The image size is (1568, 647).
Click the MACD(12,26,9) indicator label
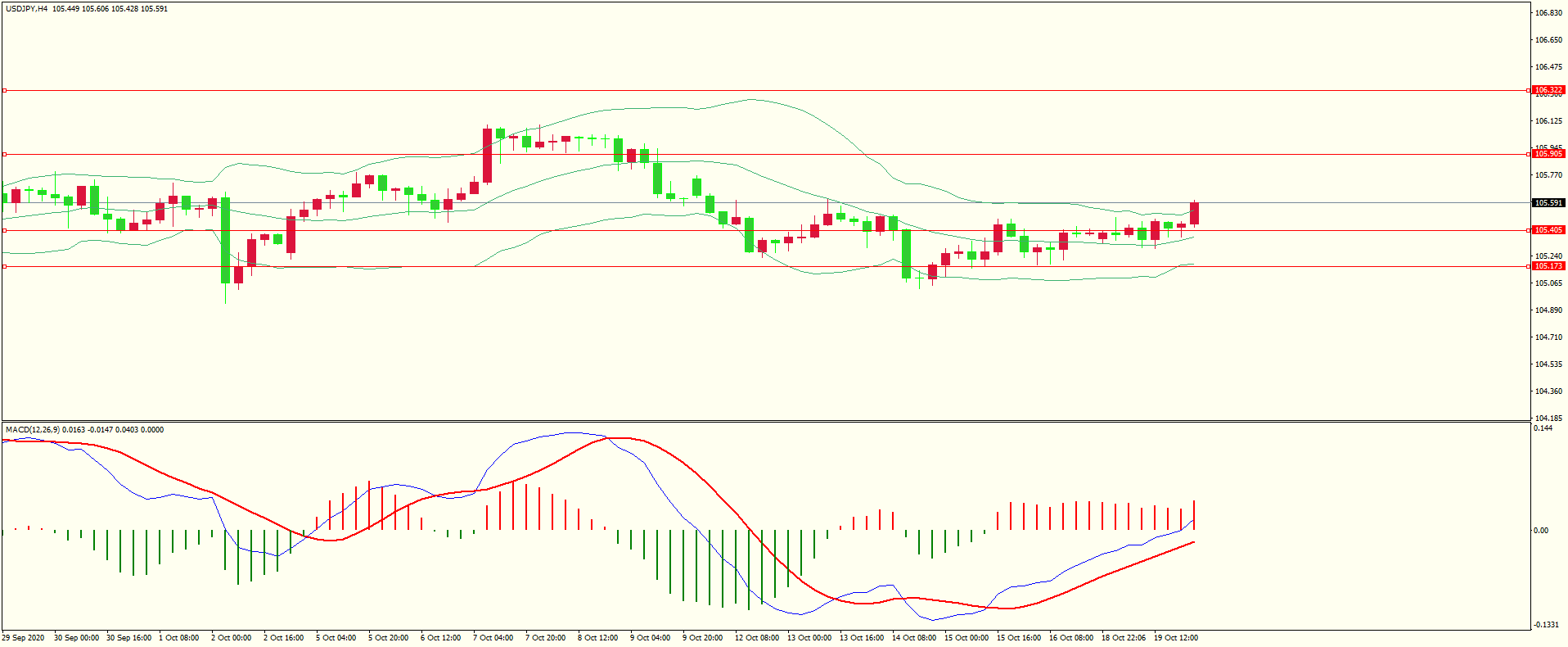click(x=33, y=430)
